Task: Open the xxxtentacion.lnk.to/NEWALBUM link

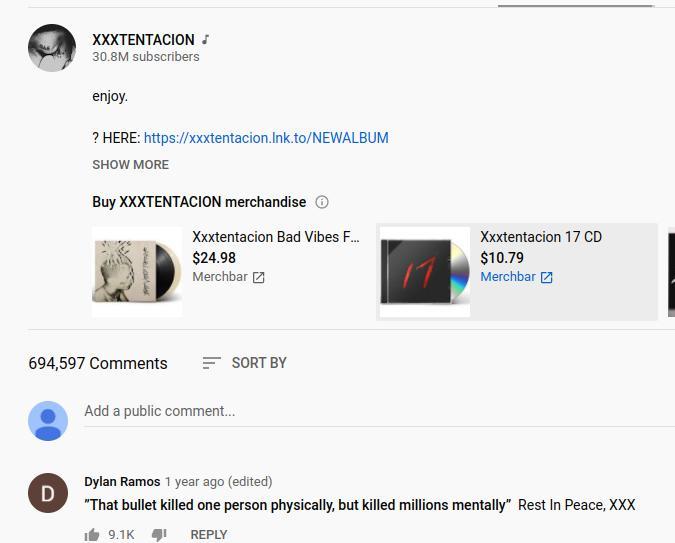Action: [266, 138]
